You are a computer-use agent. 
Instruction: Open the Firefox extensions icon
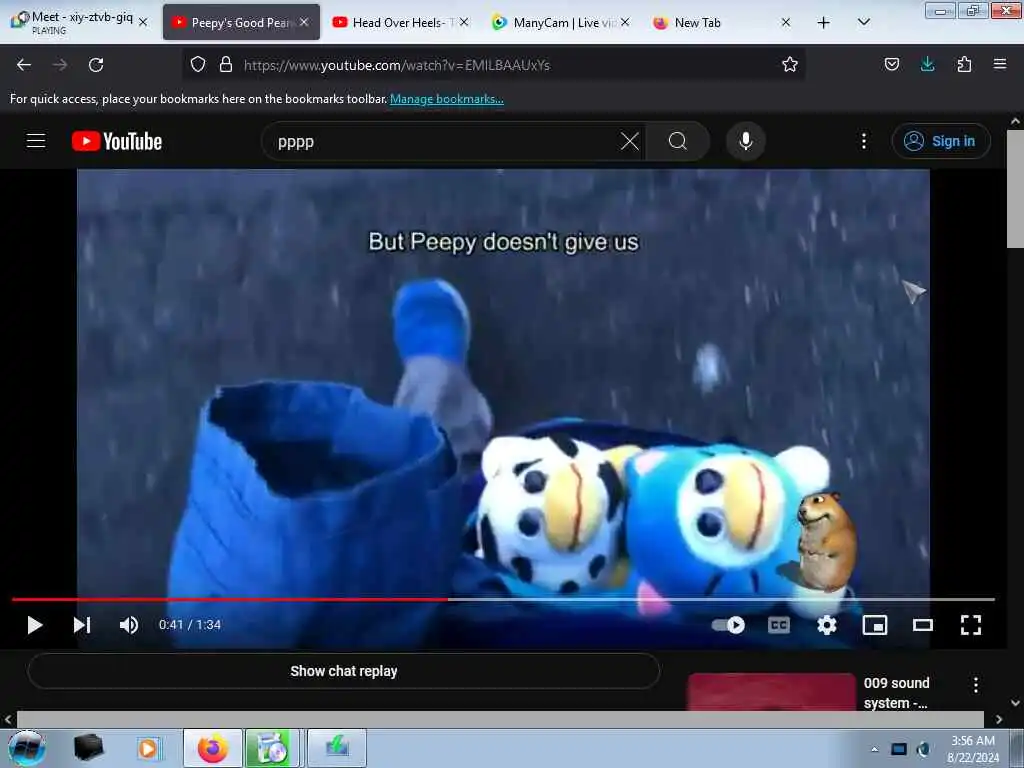(964, 64)
